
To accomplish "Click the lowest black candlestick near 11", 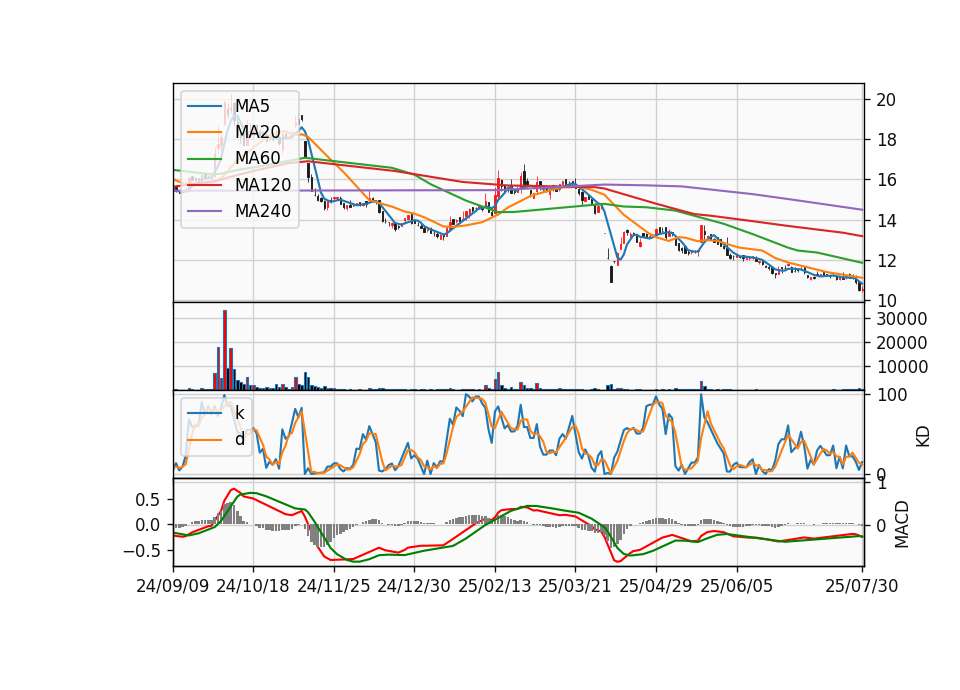I will pos(611,274).
